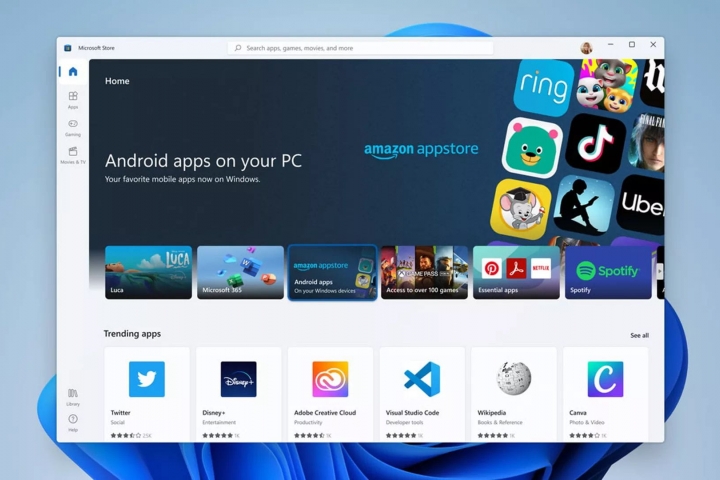This screenshot has height=480, width=720.
Task: Select the Twitter app icon
Action: pyautogui.click(x=147, y=380)
